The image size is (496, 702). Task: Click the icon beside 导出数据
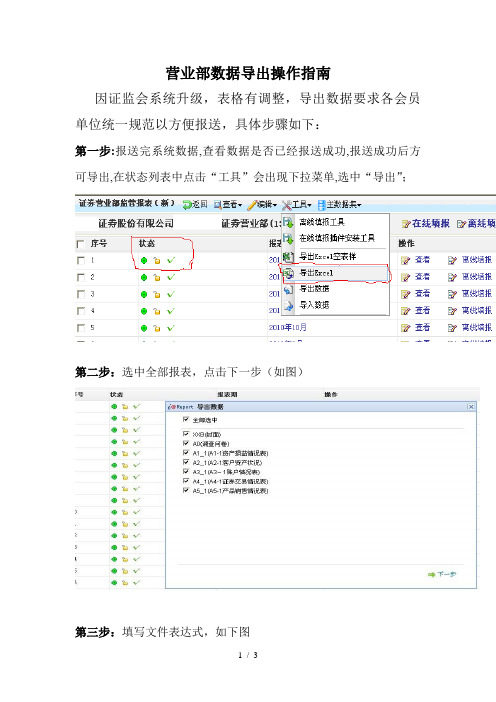click(x=289, y=289)
